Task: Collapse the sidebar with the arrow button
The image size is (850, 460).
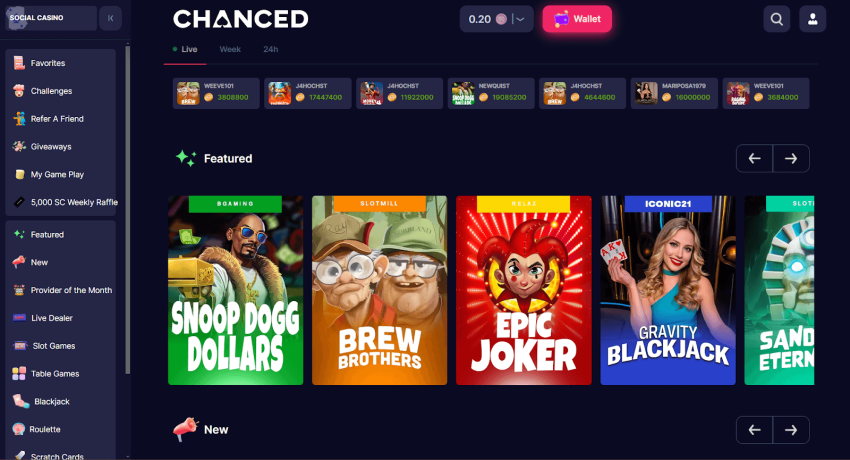Action: coord(110,18)
